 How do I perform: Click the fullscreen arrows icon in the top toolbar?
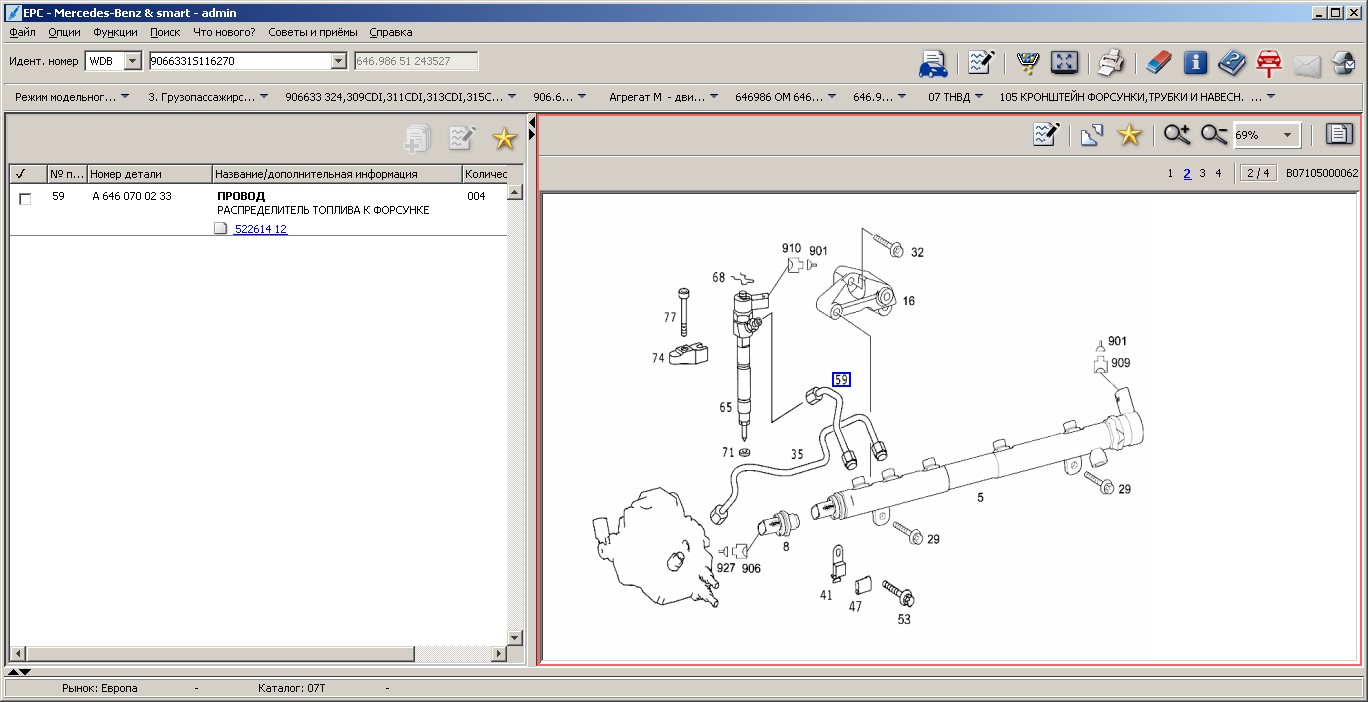(1064, 63)
